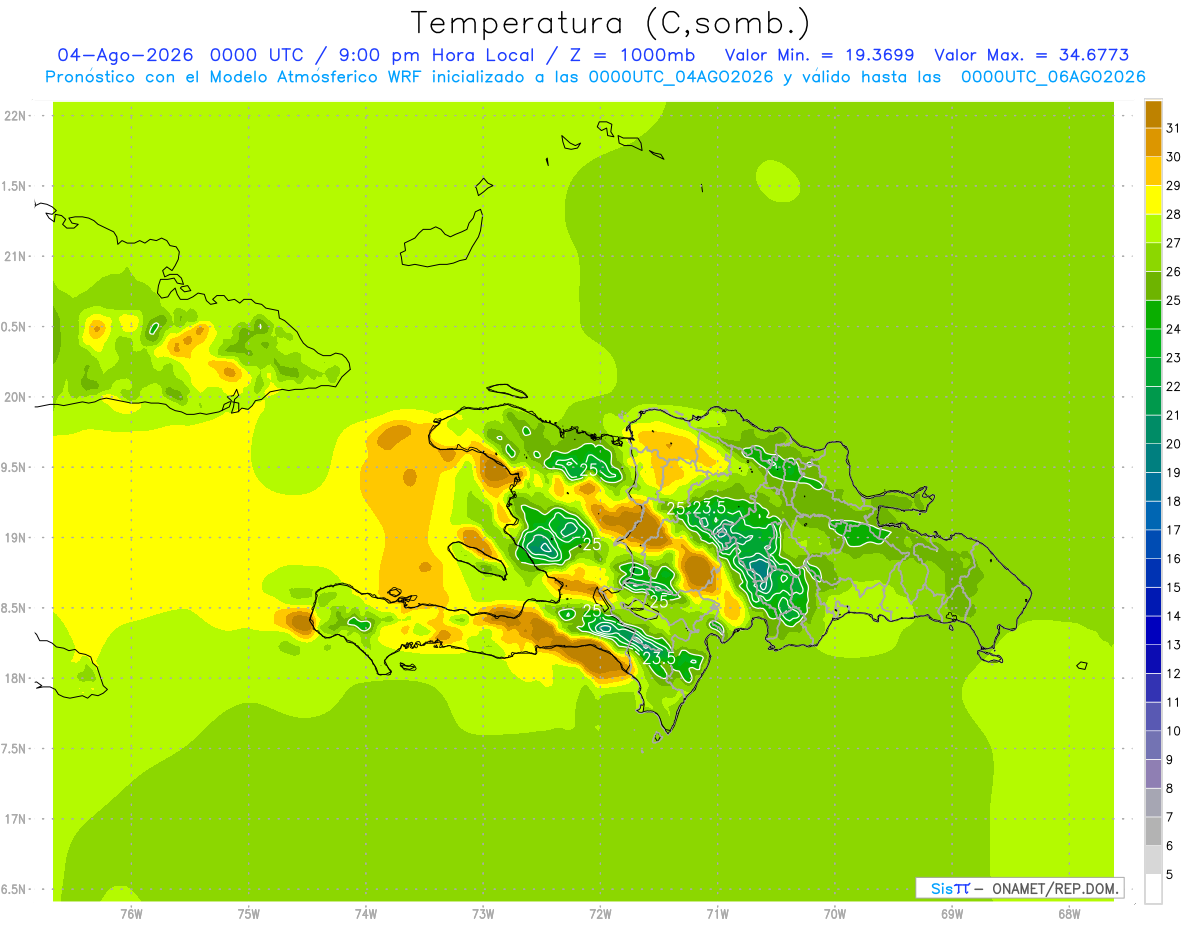The height and width of the screenshot is (927, 1200).
Task: Click the "0000UTC_04AGO2026" initialization text
Action: [x=681, y=77]
